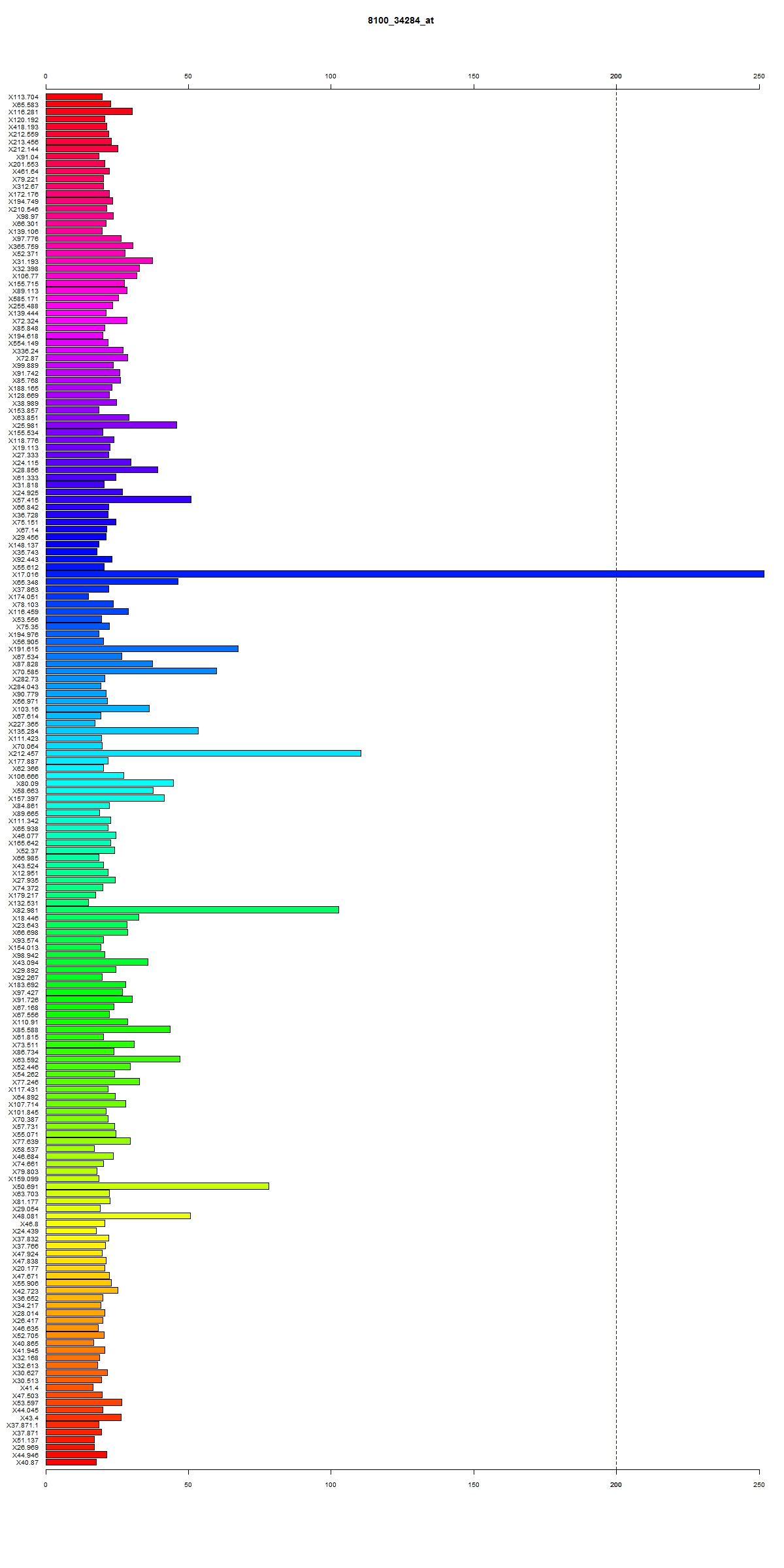This screenshot has height=1568, width=784.
Task: Select the X365.759 row label
Action: point(24,246)
